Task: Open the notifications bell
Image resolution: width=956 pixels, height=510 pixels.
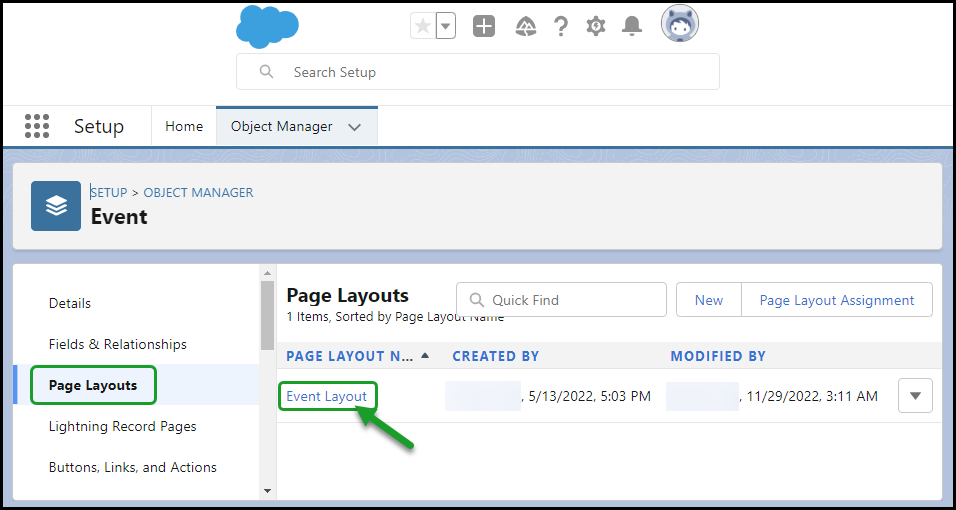Action: [x=632, y=26]
